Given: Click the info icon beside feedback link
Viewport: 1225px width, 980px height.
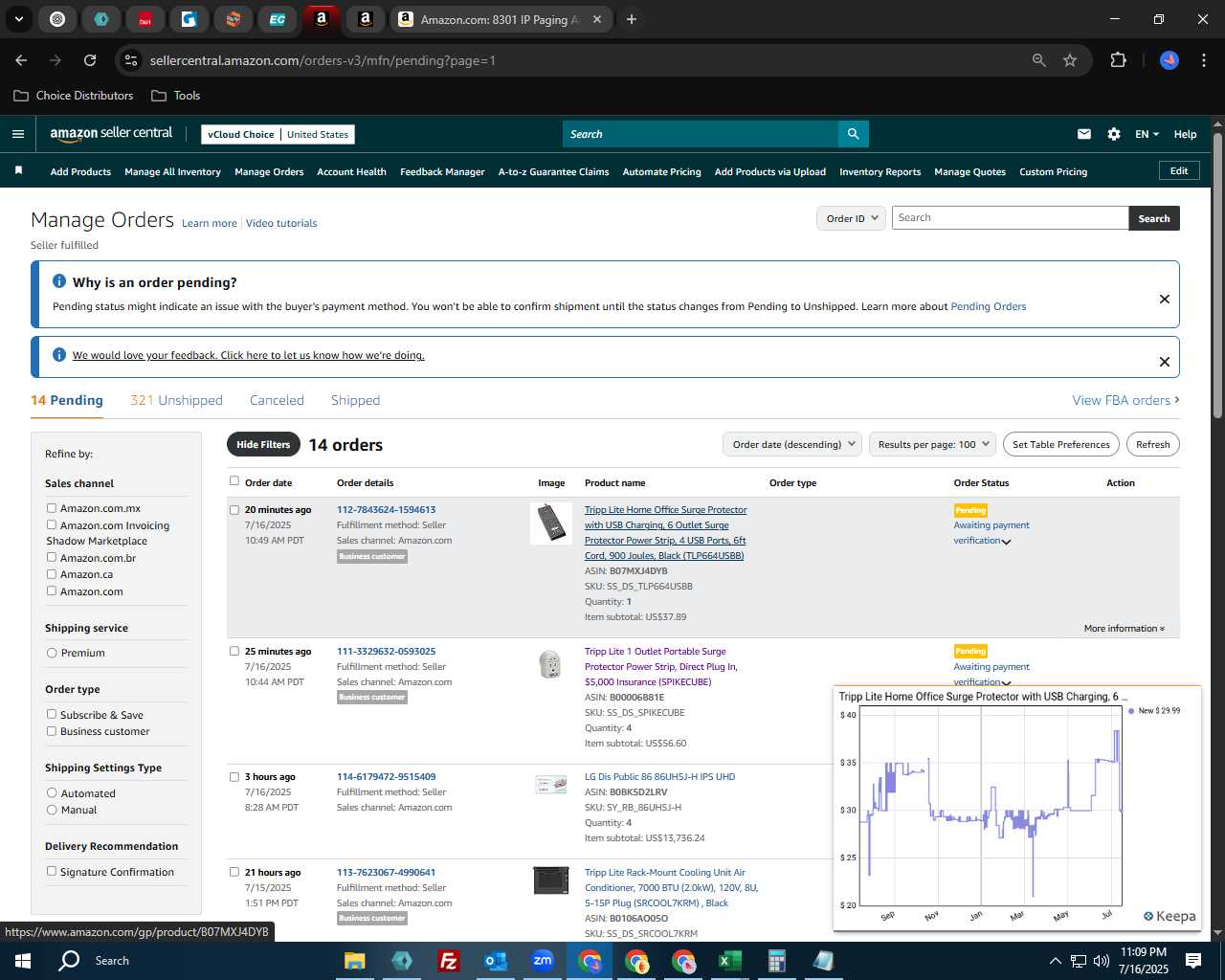Looking at the screenshot, I should pyautogui.click(x=59, y=355).
